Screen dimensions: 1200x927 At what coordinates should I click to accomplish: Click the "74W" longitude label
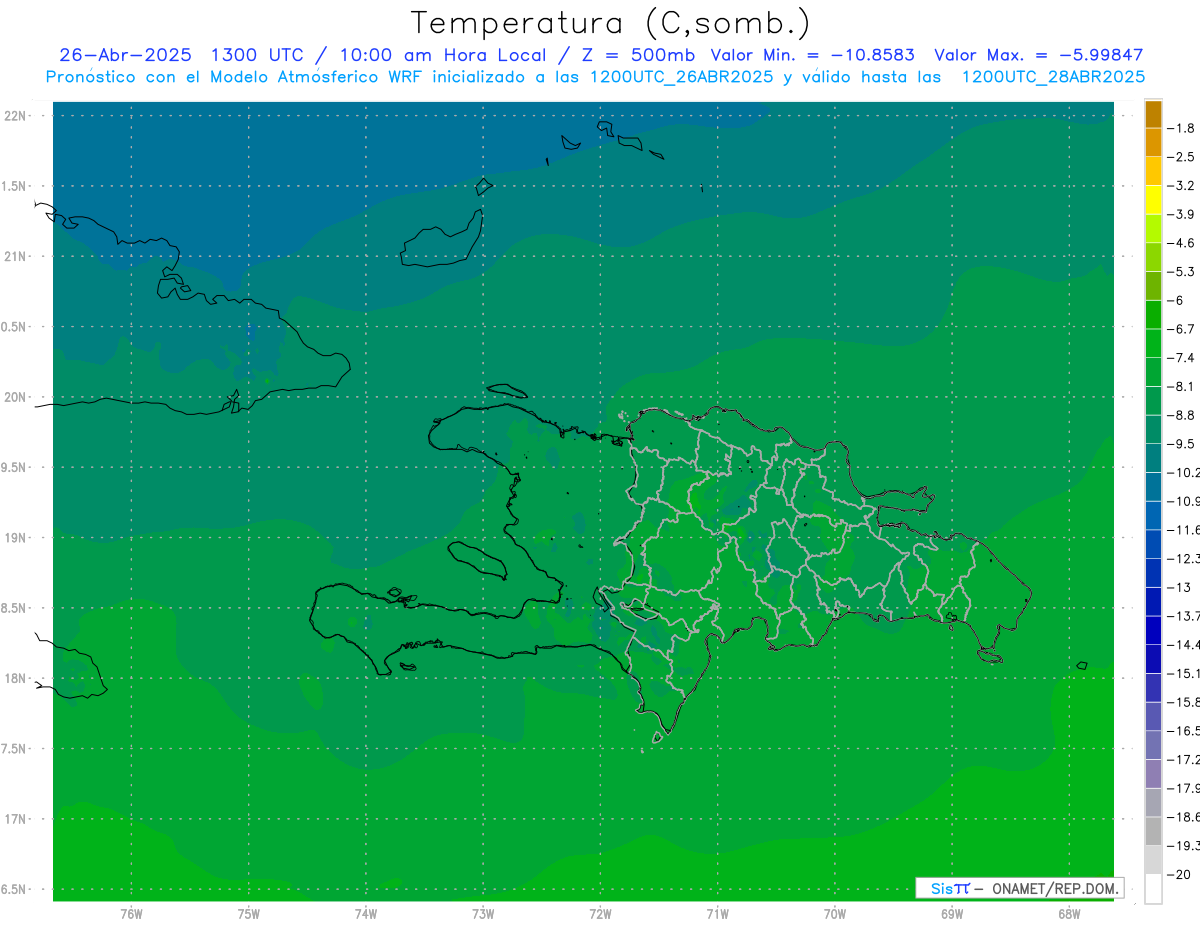(366, 914)
